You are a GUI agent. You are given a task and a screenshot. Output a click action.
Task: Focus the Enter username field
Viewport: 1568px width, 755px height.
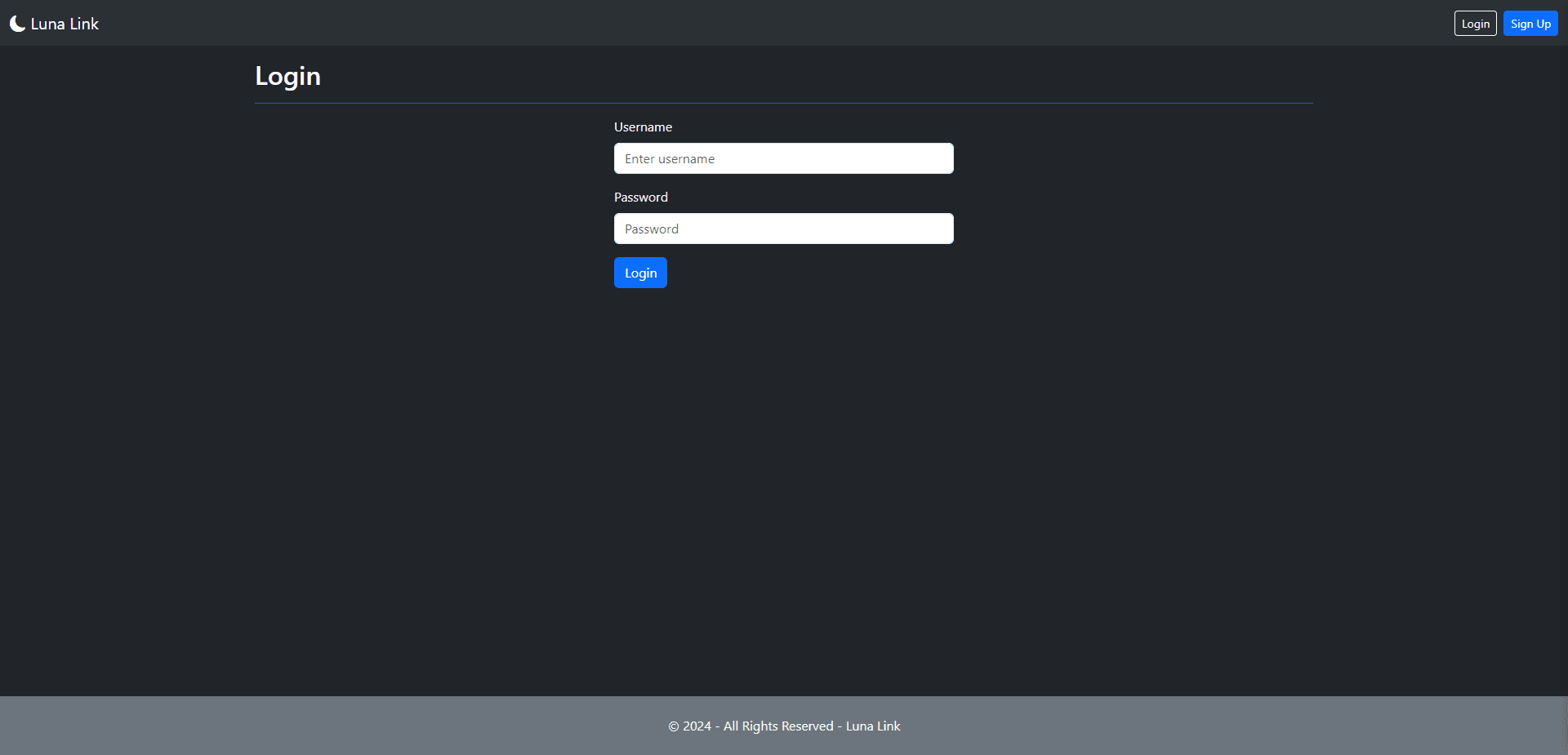point(783,158)
